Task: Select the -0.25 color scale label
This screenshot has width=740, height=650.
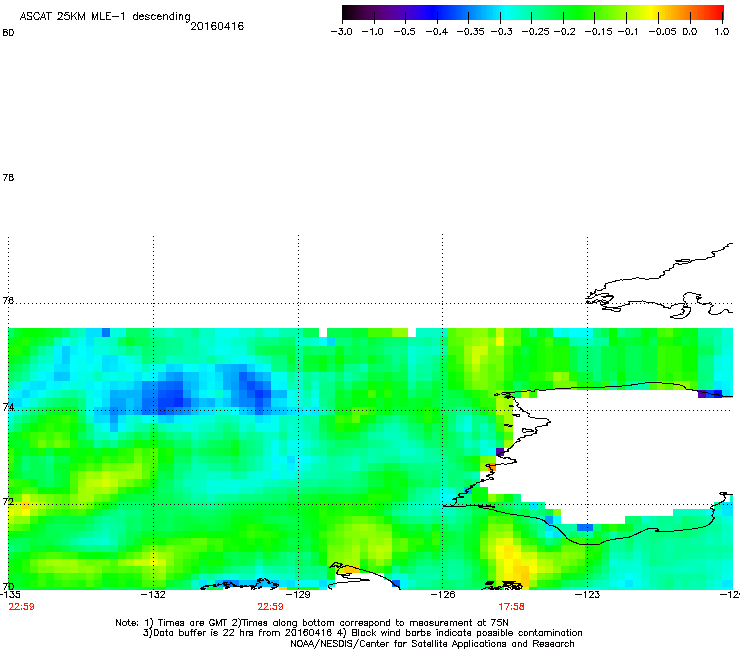Action: pos(535,32)
